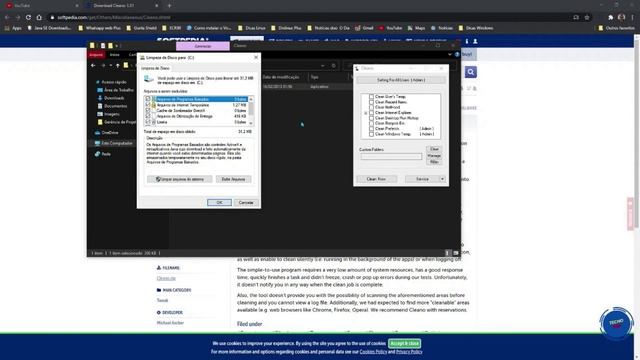Click OK in Disk Cleanup dialog
This screenshot has height=360, width=640.
219,202
